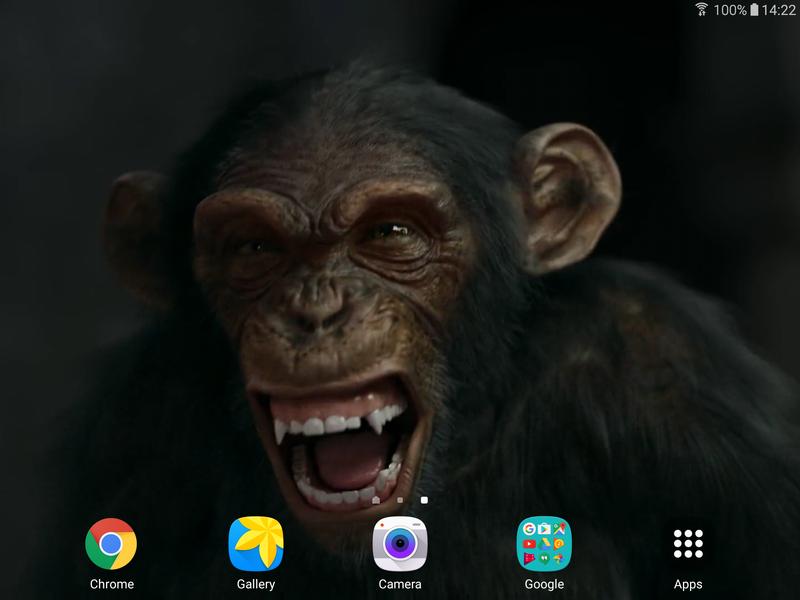Tap the 100% battery percentage

tap(730, 10)
